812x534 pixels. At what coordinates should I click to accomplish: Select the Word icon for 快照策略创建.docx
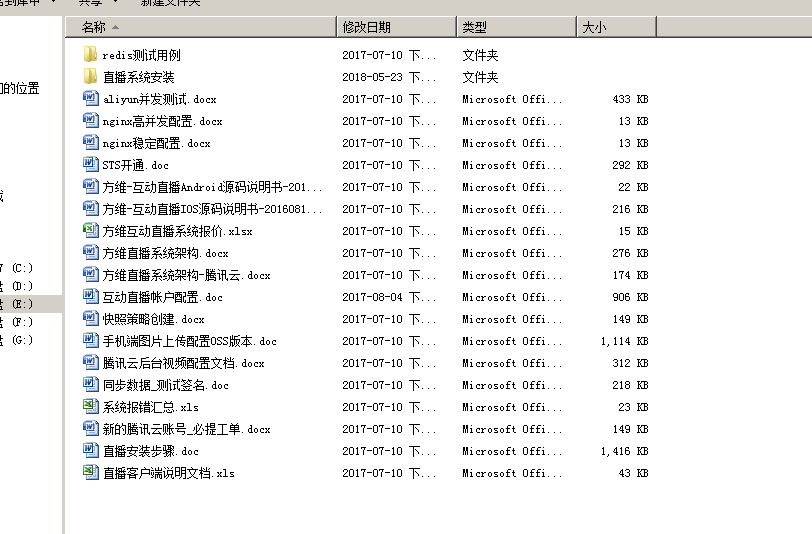(91, 319)
